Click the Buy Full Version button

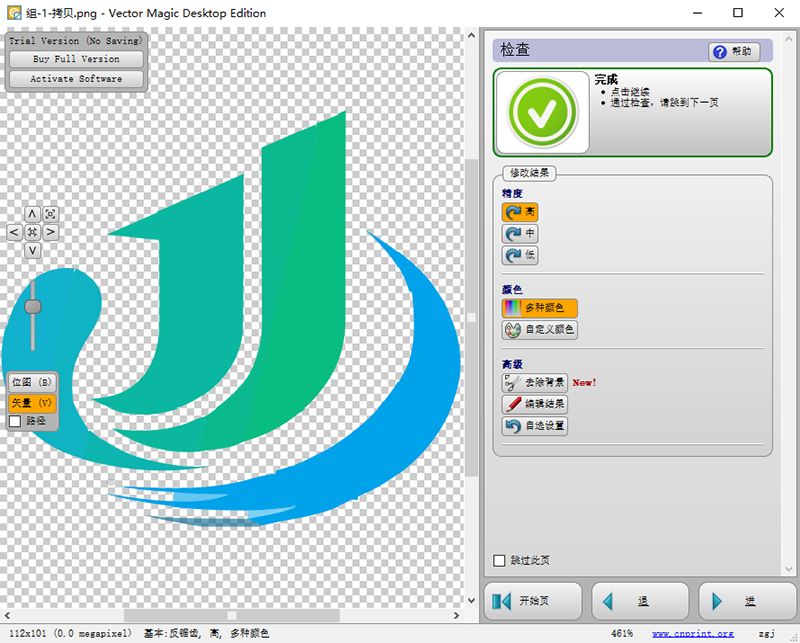[76, 59]
